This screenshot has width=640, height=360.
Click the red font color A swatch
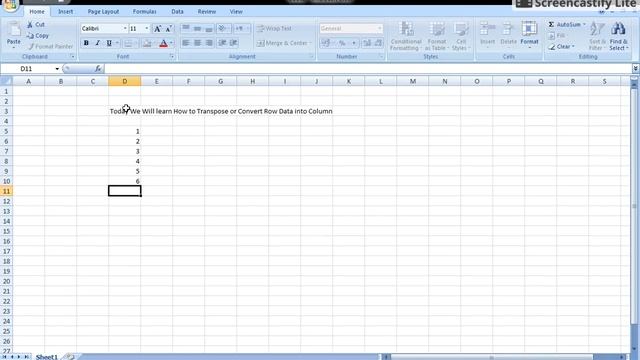[163, 43]
